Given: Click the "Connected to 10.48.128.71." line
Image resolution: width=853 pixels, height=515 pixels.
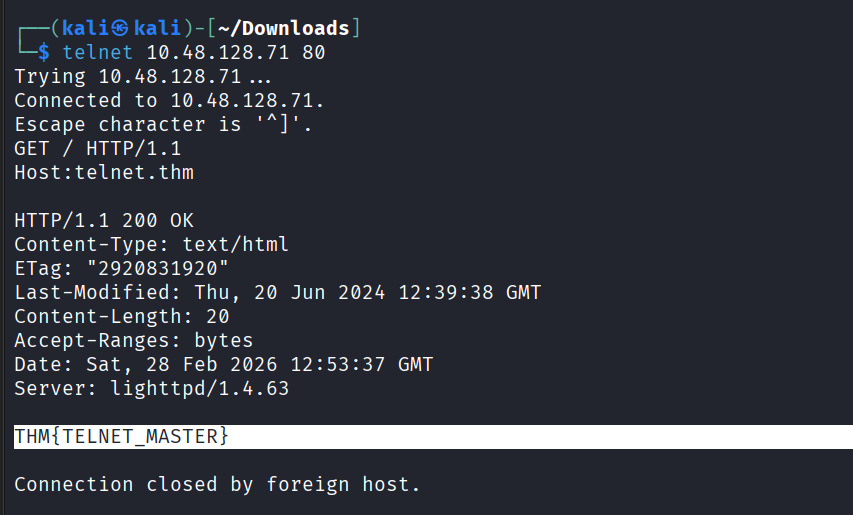Looking at the screenshot, I should coord(169,100).
